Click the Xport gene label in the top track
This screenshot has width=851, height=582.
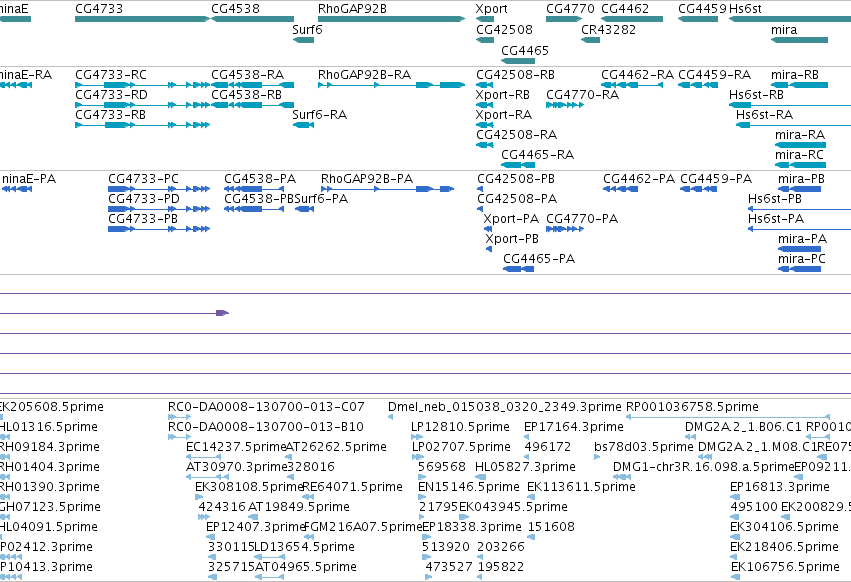[491, 9]
